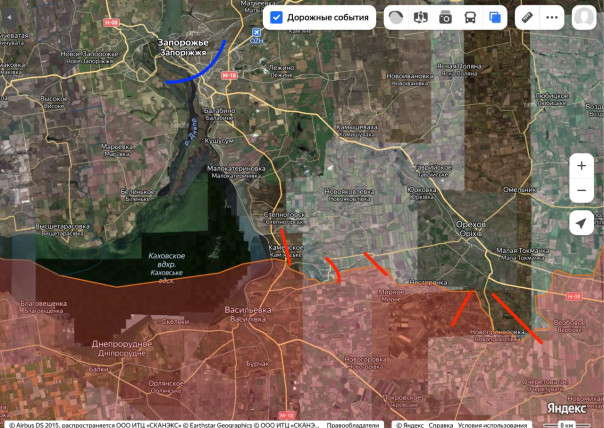
Task: Open the user profile avatar
Action: 584,18
